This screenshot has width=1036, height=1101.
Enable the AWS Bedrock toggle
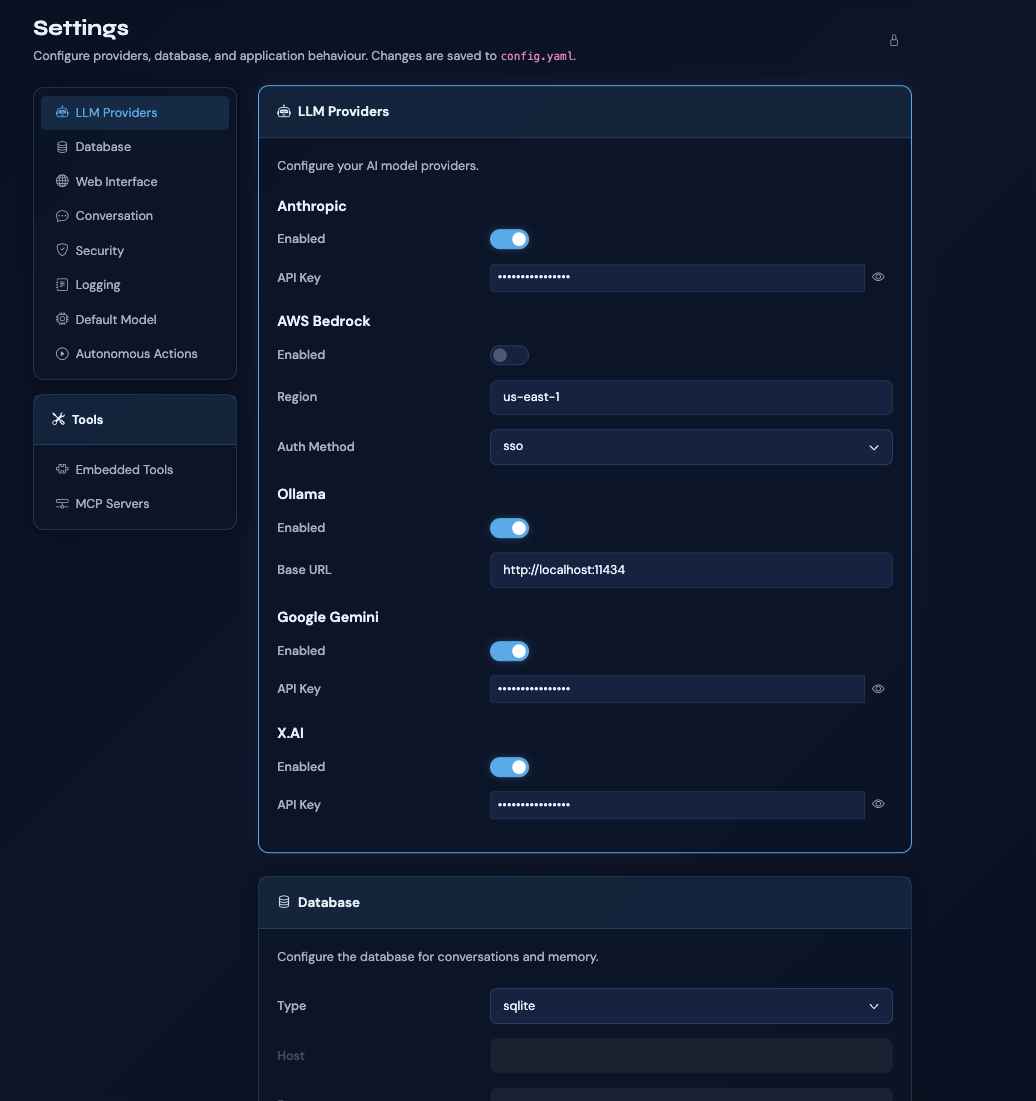point(509,355)
